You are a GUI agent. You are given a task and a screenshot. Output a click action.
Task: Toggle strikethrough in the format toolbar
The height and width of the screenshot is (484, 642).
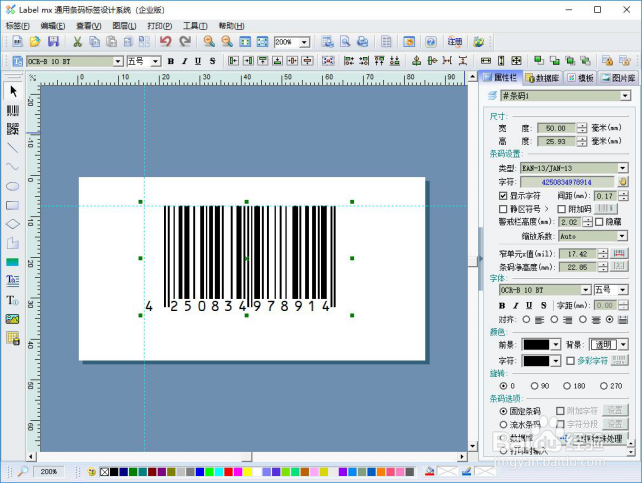pos(212,61)
